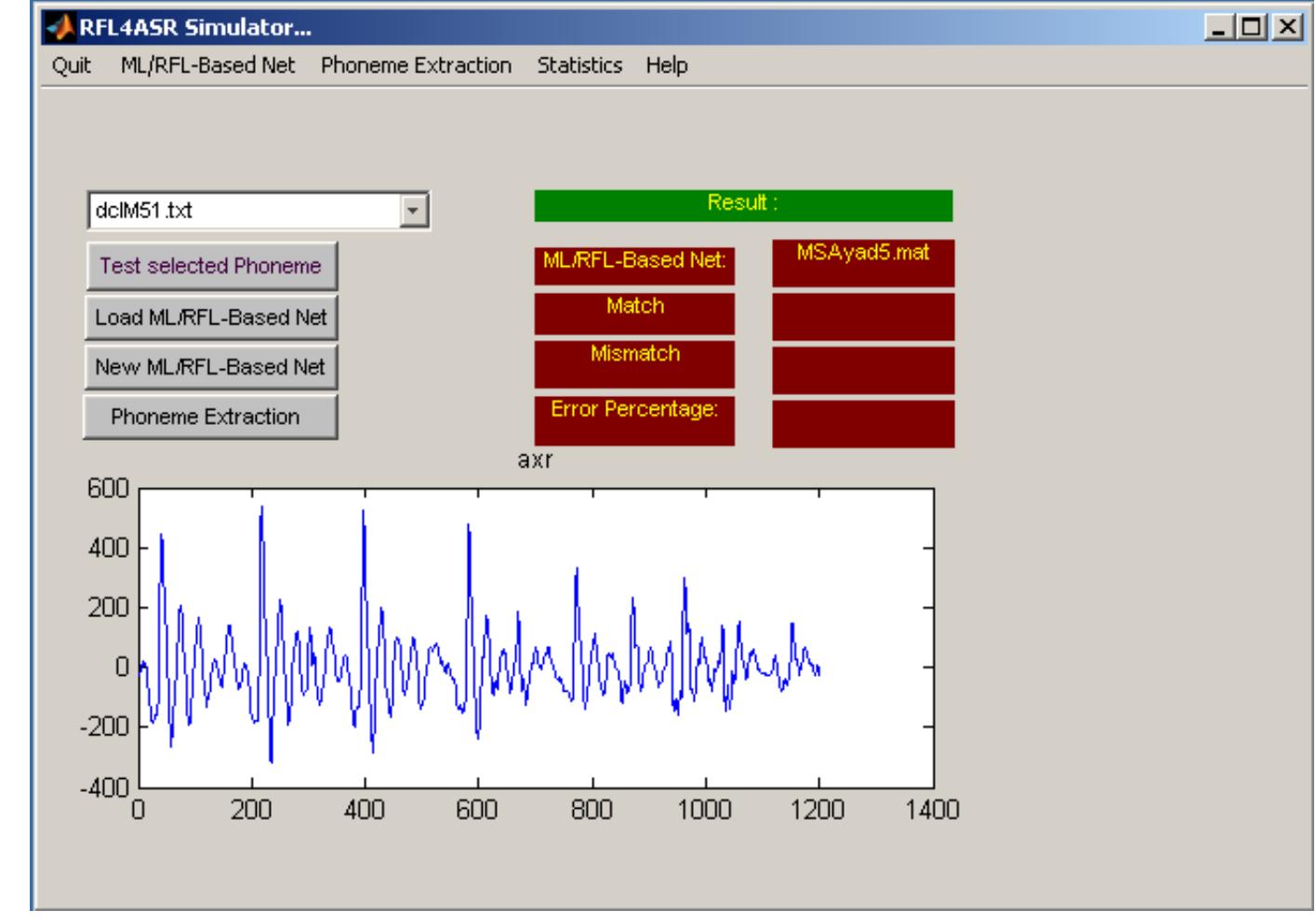Select the MSAyad5.mat net name field
1316x924 pixels.
point(863,263)
